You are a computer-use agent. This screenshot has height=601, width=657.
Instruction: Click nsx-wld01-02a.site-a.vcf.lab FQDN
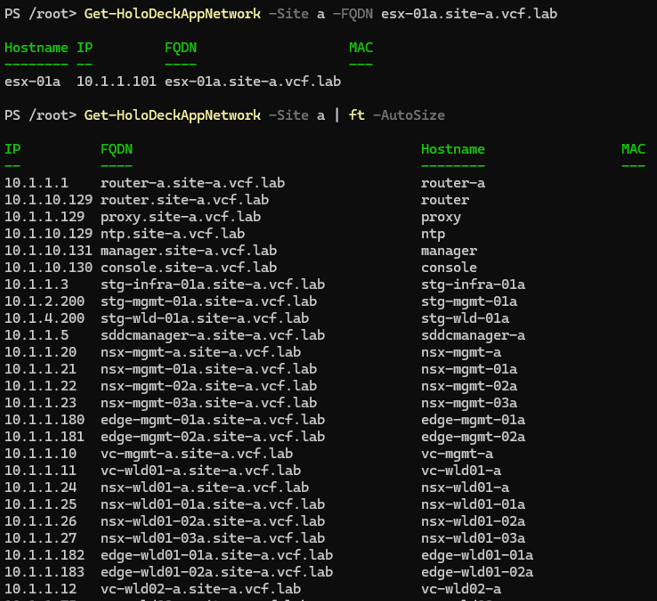(x=212, y=521)
